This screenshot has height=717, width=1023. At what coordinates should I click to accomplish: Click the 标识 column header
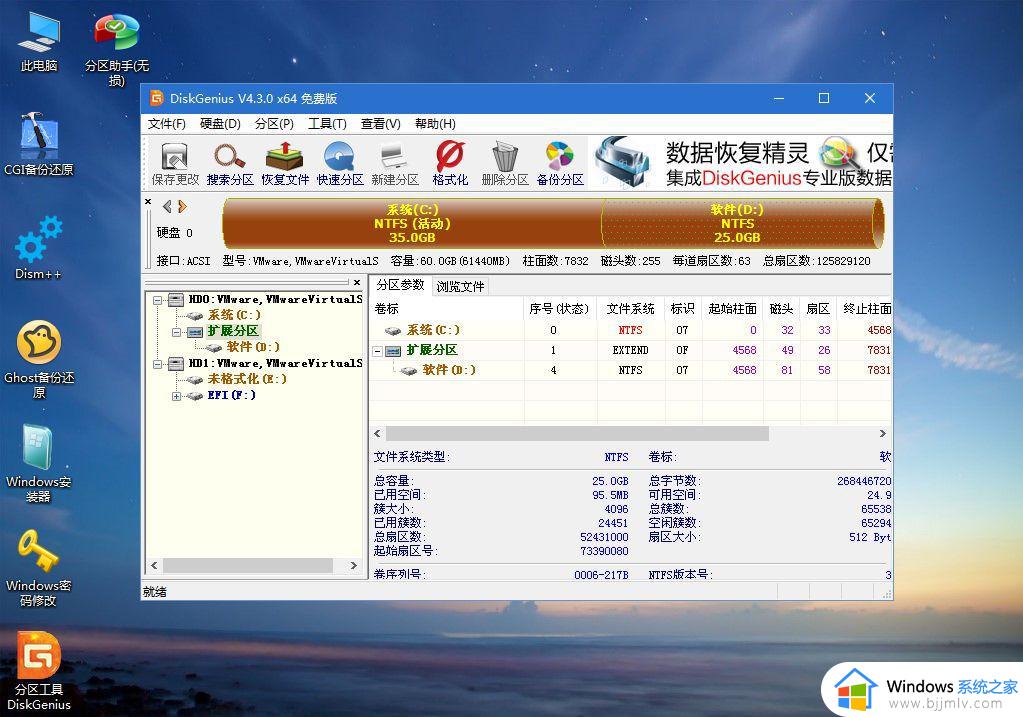(683, 309)
